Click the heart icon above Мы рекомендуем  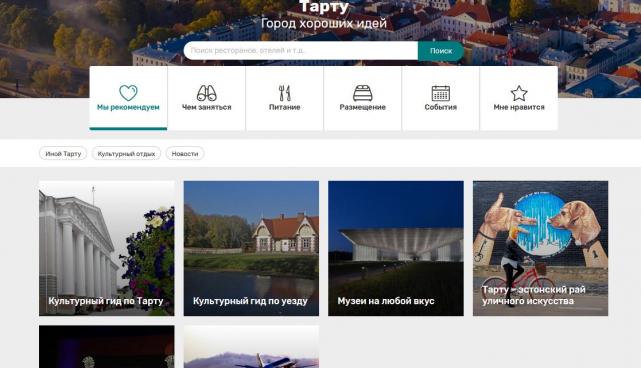[128, 93]
